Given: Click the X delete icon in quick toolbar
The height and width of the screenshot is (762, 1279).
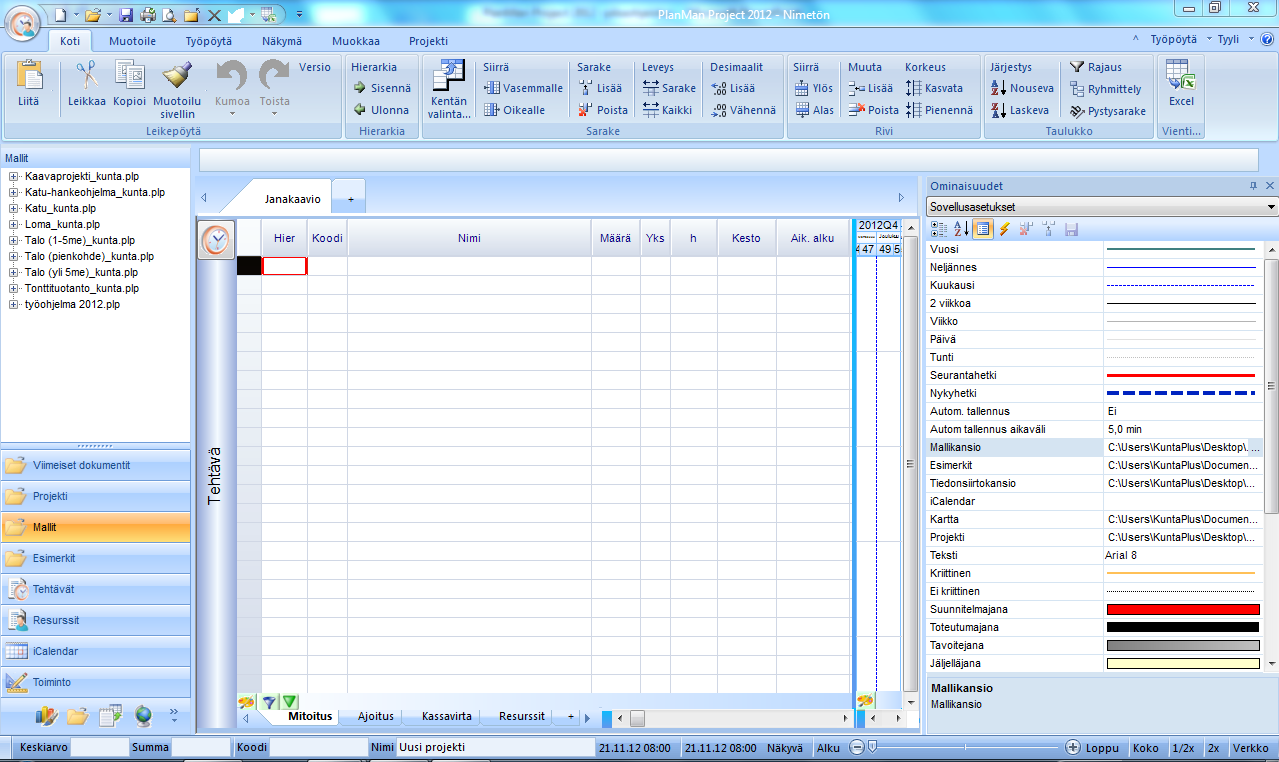Looking at the screenshot, I should click(215, 15).
